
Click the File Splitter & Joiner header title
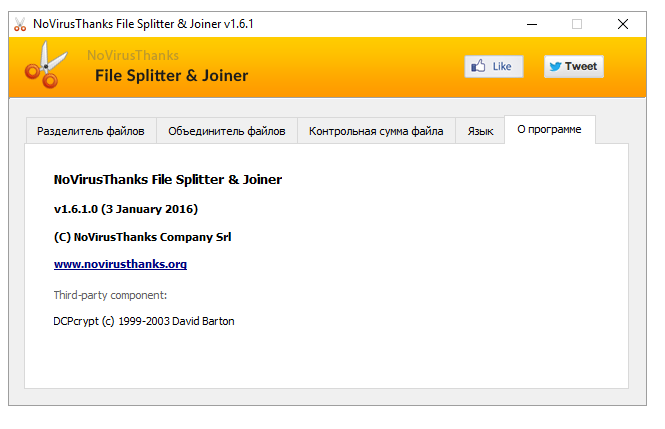(171, 76)
